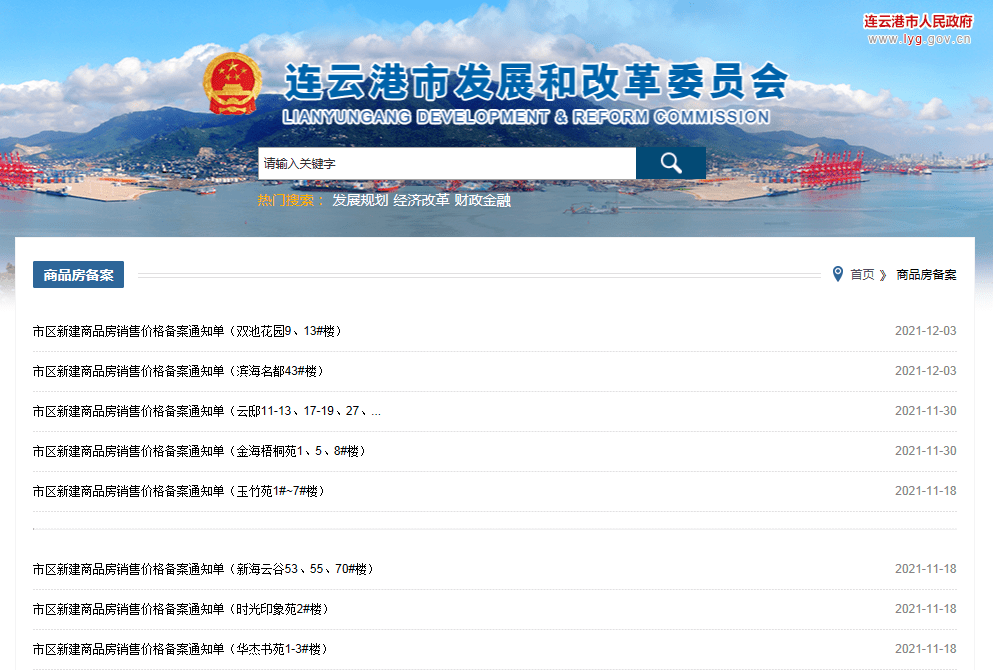The height and width of the screenshot is (670, 993).
Task: Click date 2021-11-18 on 华杰书苑 row
Action: 925,648
